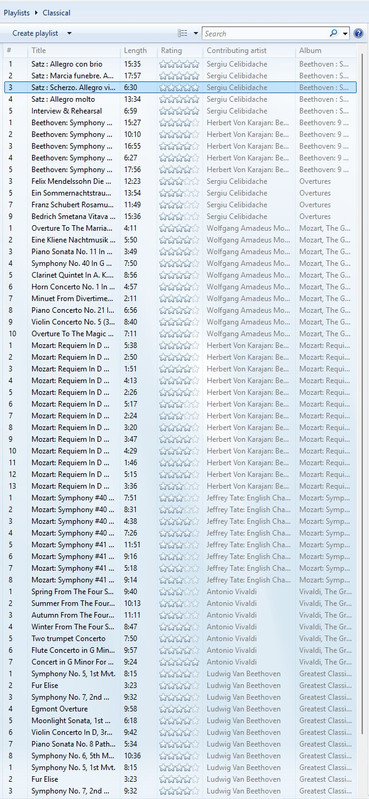Select 'Winter From The Four S...' track
369x799 pixels.
(180, 627)
